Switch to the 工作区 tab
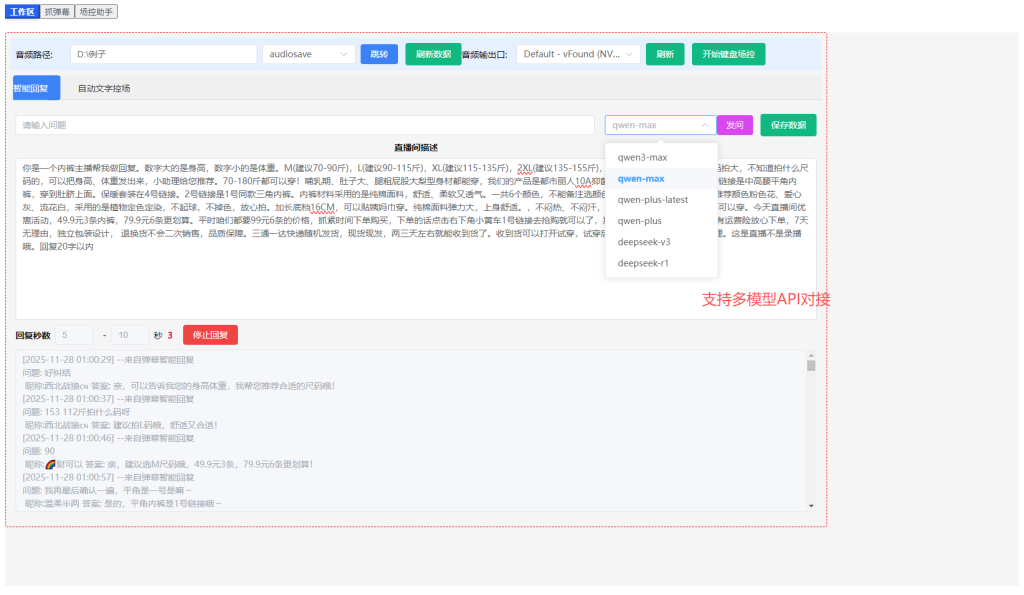The height and width of the screenshot is (595, 1024). (x=22, y=12)
